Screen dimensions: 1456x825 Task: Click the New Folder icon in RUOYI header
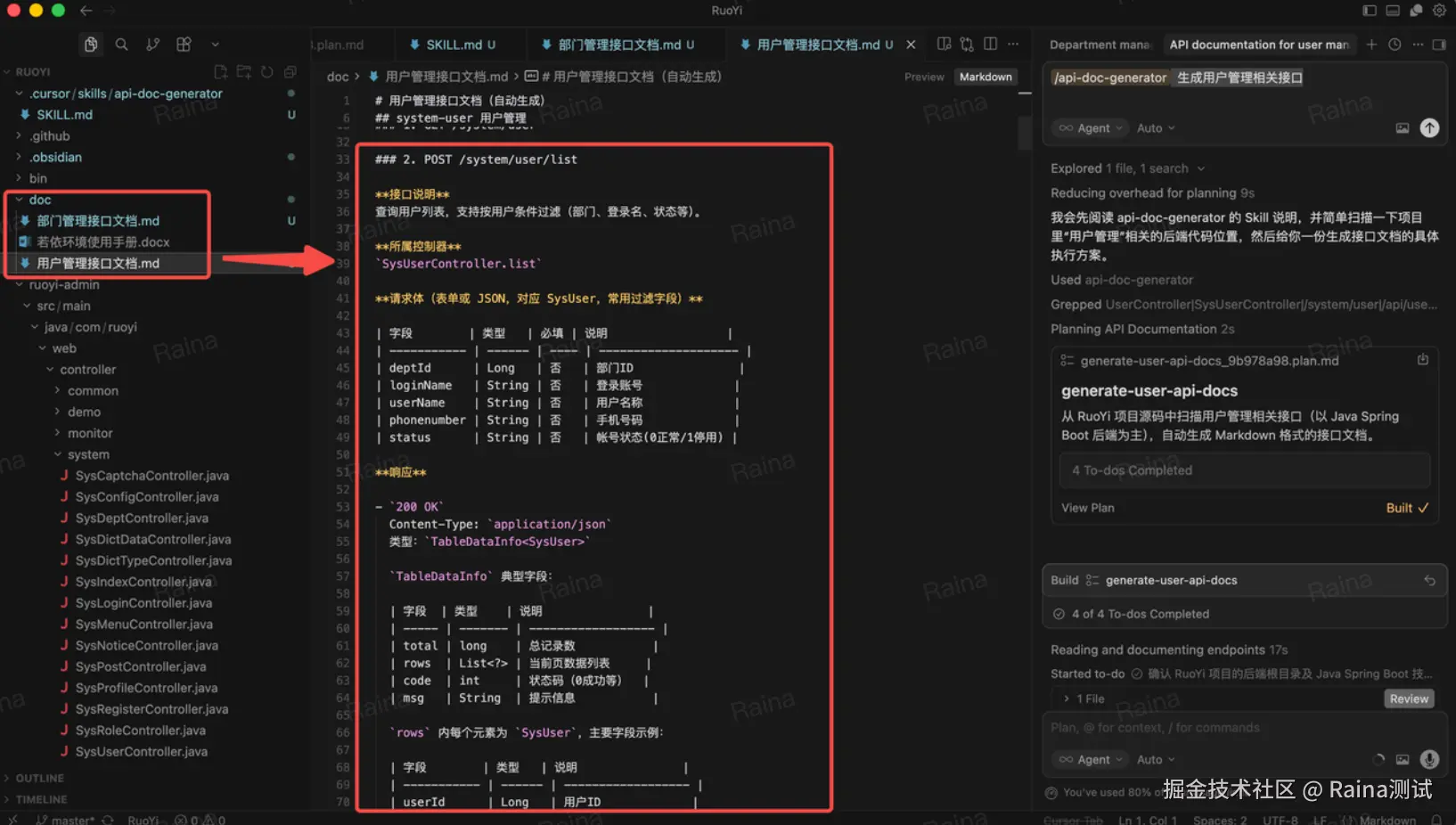pos(244,72)
